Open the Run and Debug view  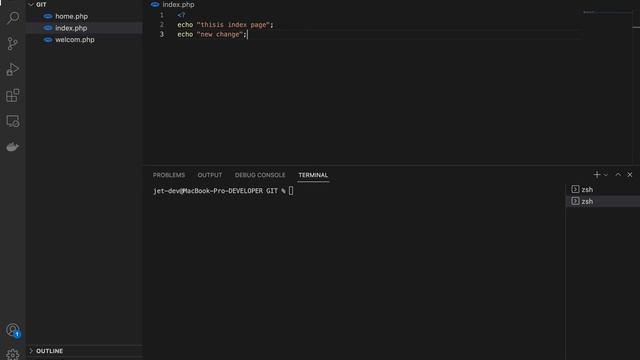[13, 69]
